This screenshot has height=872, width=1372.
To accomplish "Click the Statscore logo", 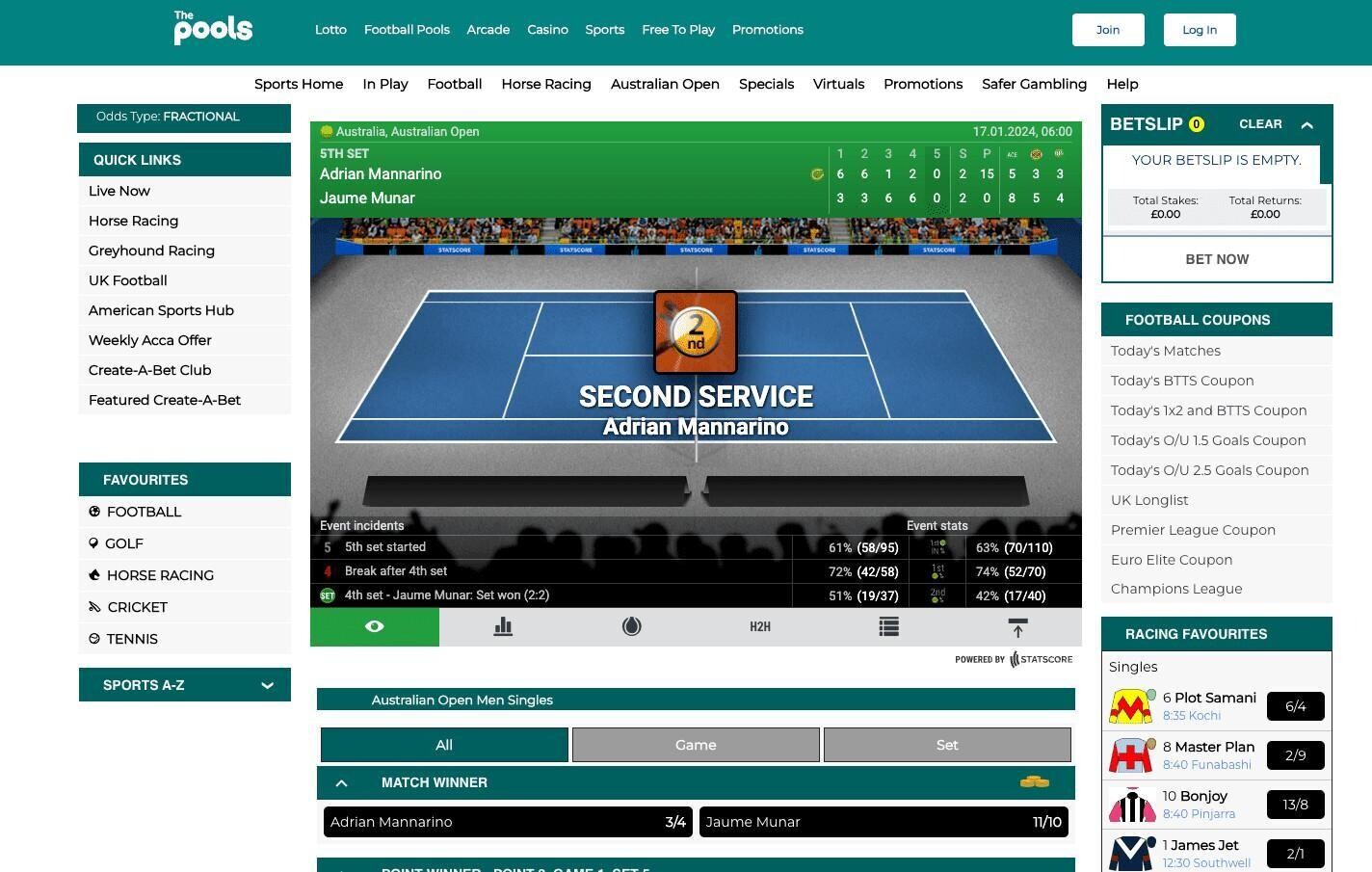I will point(1041,659).
